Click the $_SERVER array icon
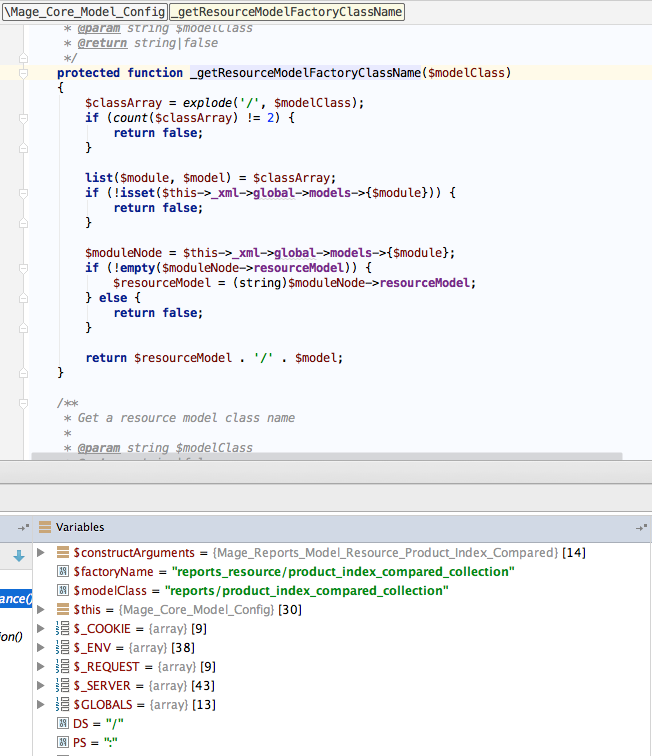Screen dimensions: 652x756 (63, 686)
